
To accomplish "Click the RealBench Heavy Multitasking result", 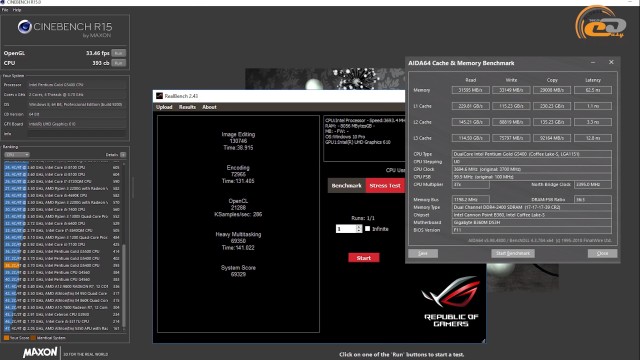I will 238,241.
